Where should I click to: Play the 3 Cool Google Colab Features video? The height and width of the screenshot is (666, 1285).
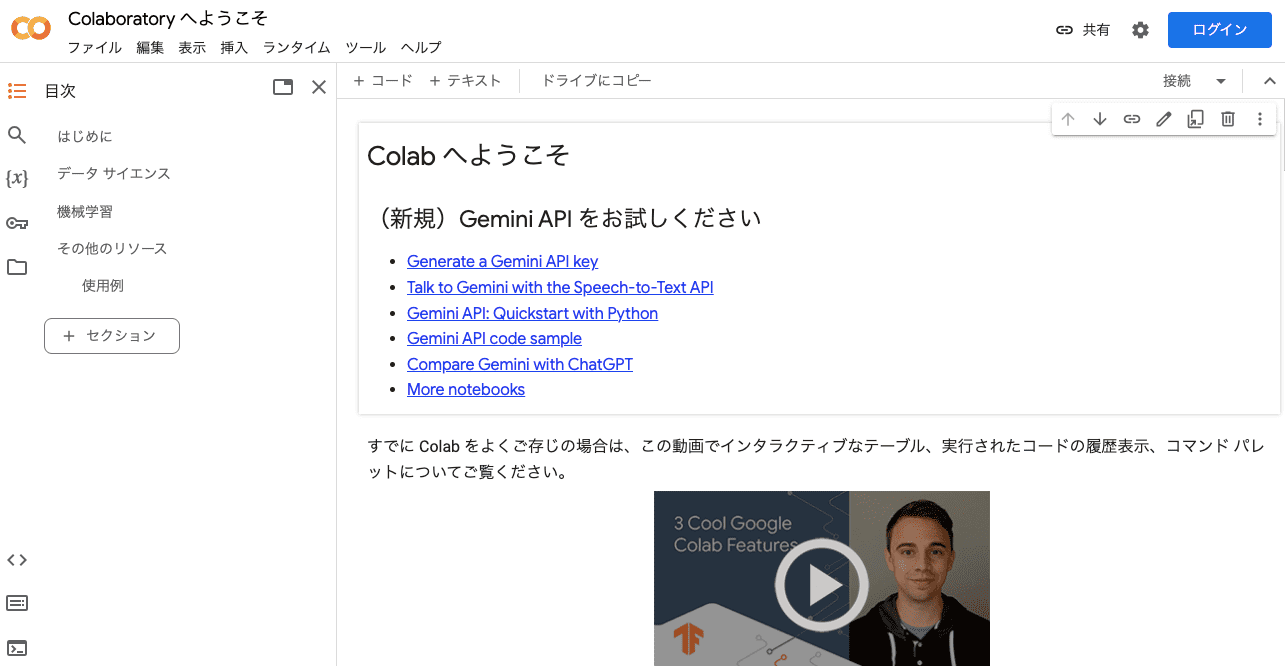[x=821, y=583]
